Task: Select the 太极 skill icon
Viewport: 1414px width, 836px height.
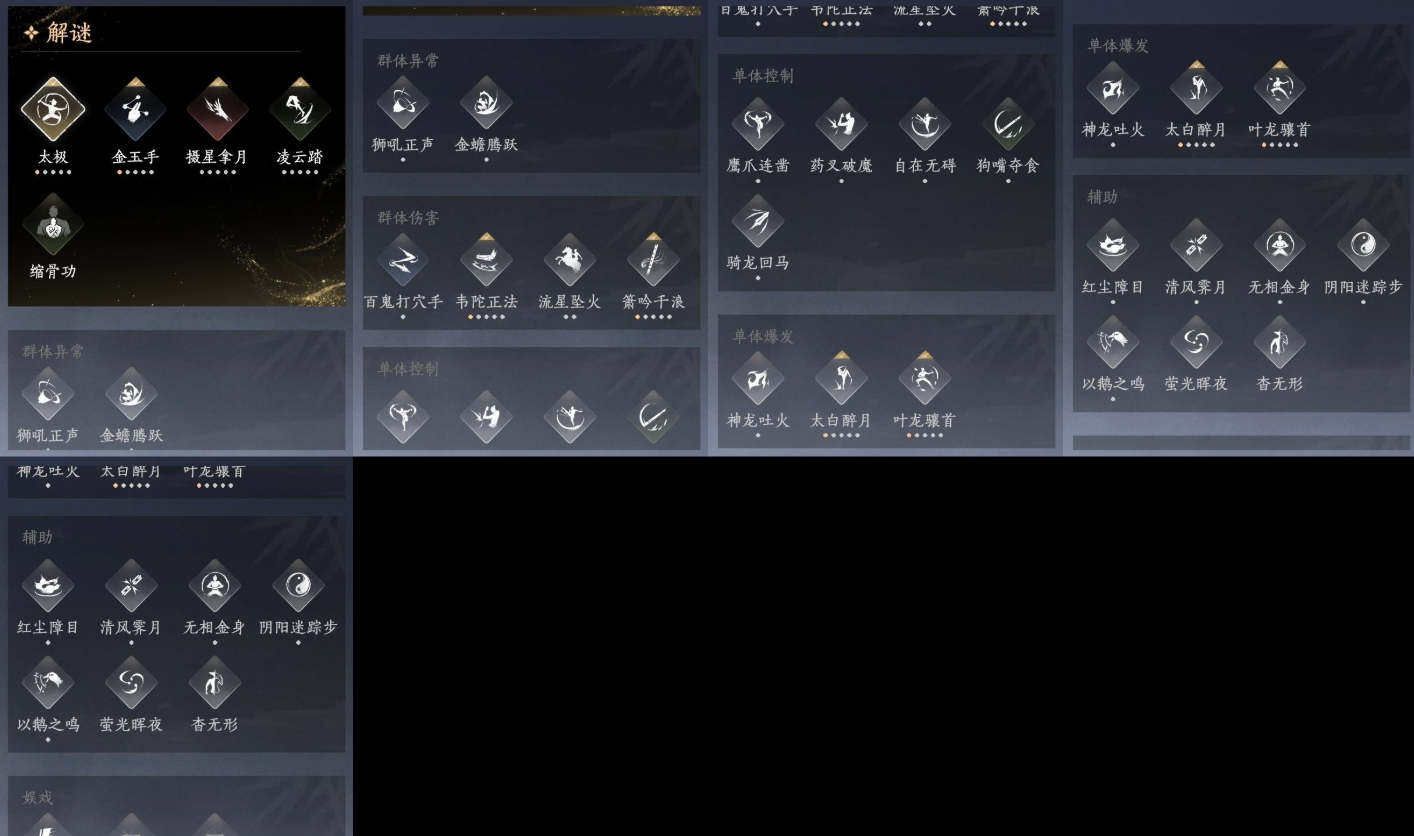Action: (x=53, y=109)
